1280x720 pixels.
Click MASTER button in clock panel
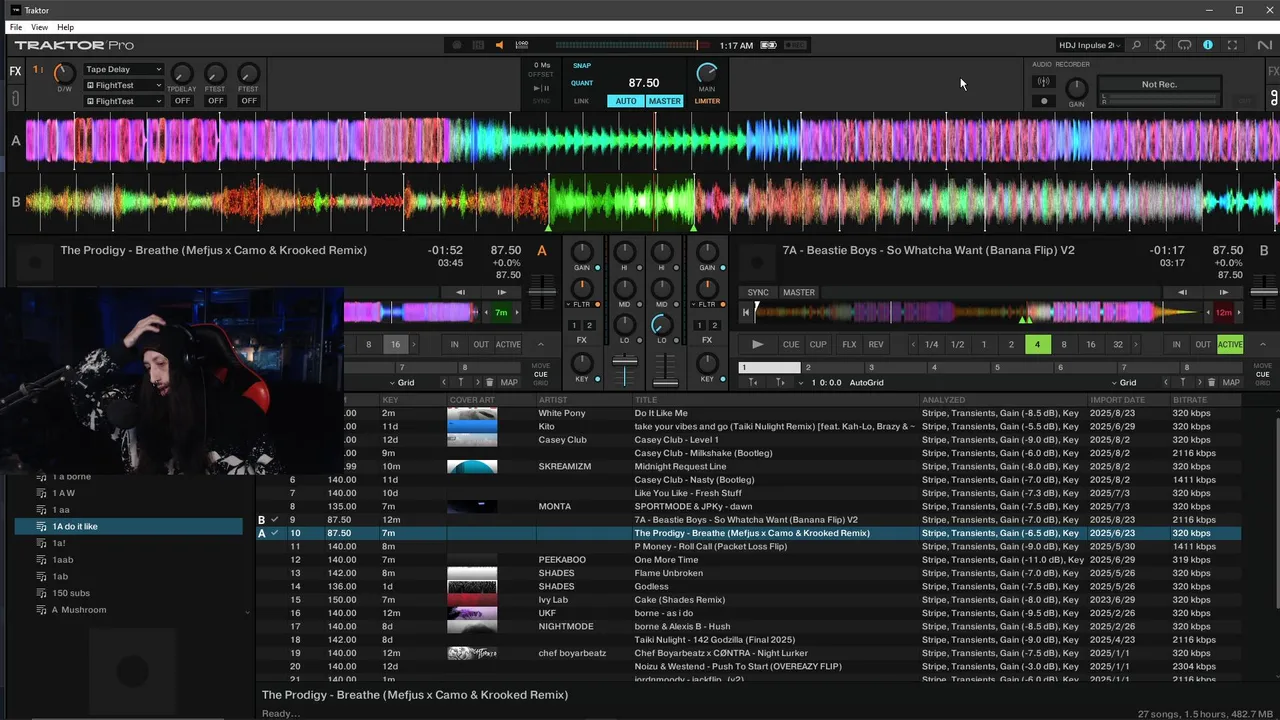664,101
